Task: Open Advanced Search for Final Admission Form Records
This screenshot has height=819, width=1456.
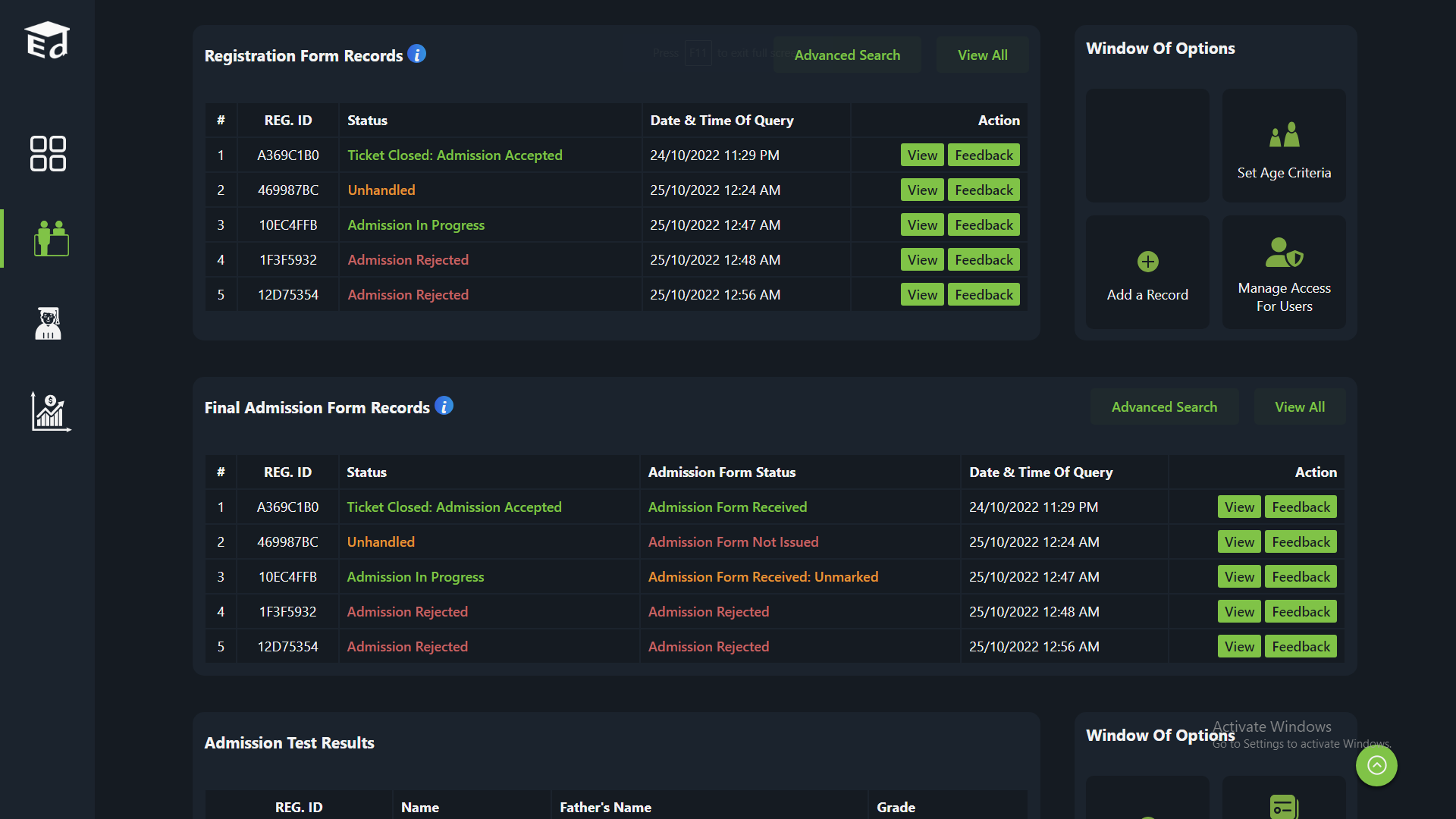Action: pyautogui.click(x=1164, y=407)
